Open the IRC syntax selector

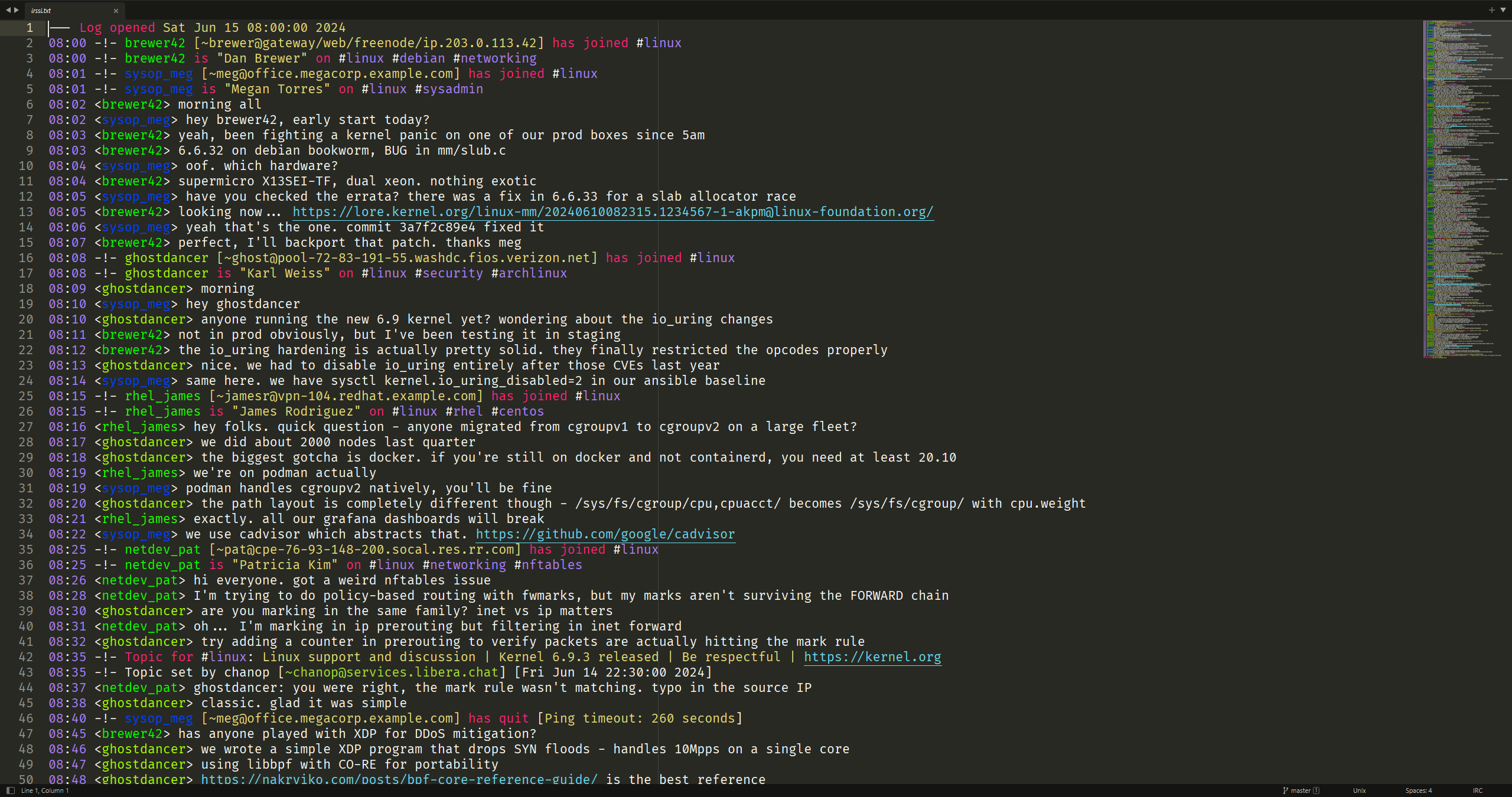1477,791
